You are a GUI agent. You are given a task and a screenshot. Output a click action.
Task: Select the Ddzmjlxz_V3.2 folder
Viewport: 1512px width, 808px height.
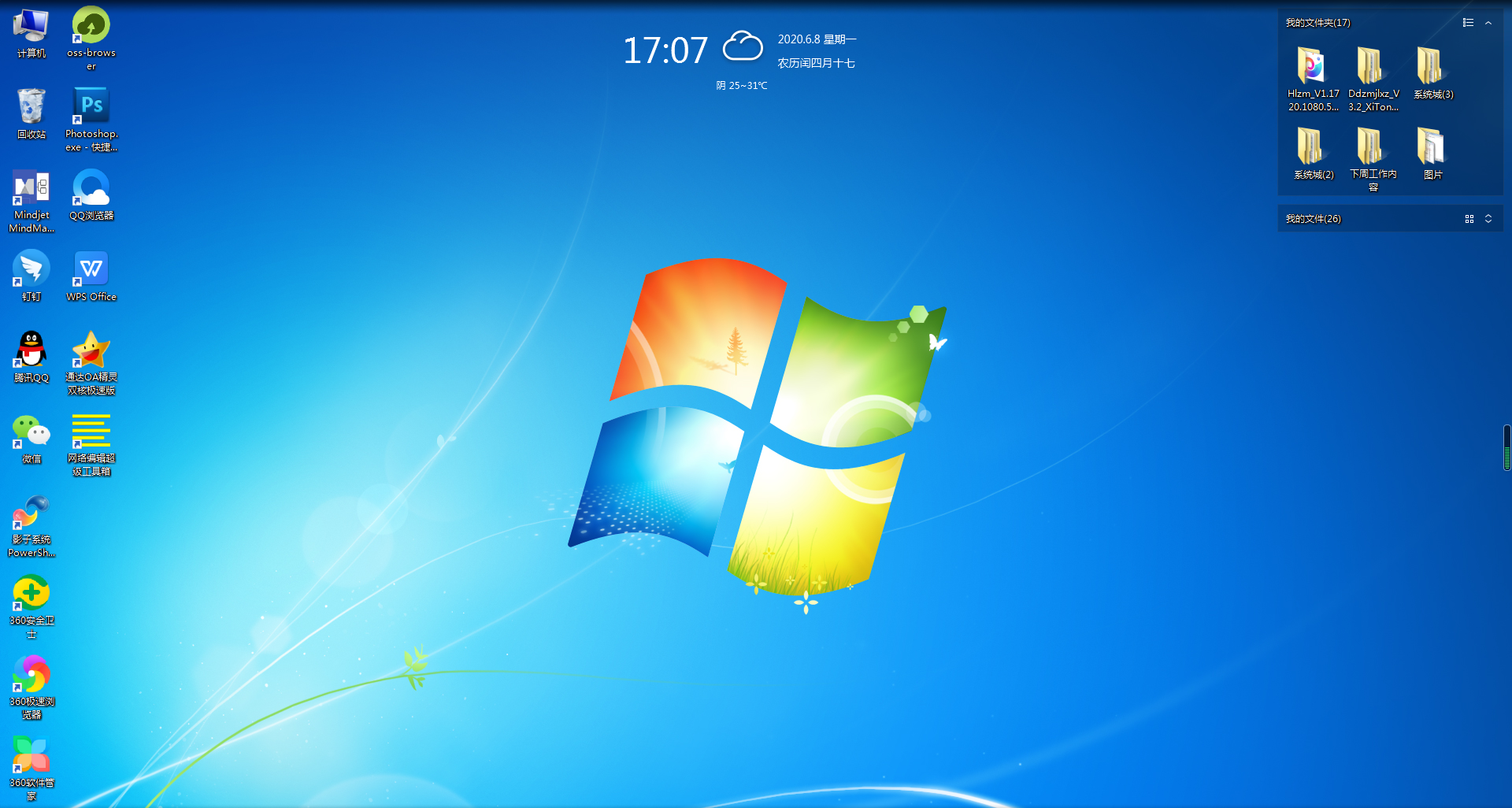click(x=1373, y=79)
